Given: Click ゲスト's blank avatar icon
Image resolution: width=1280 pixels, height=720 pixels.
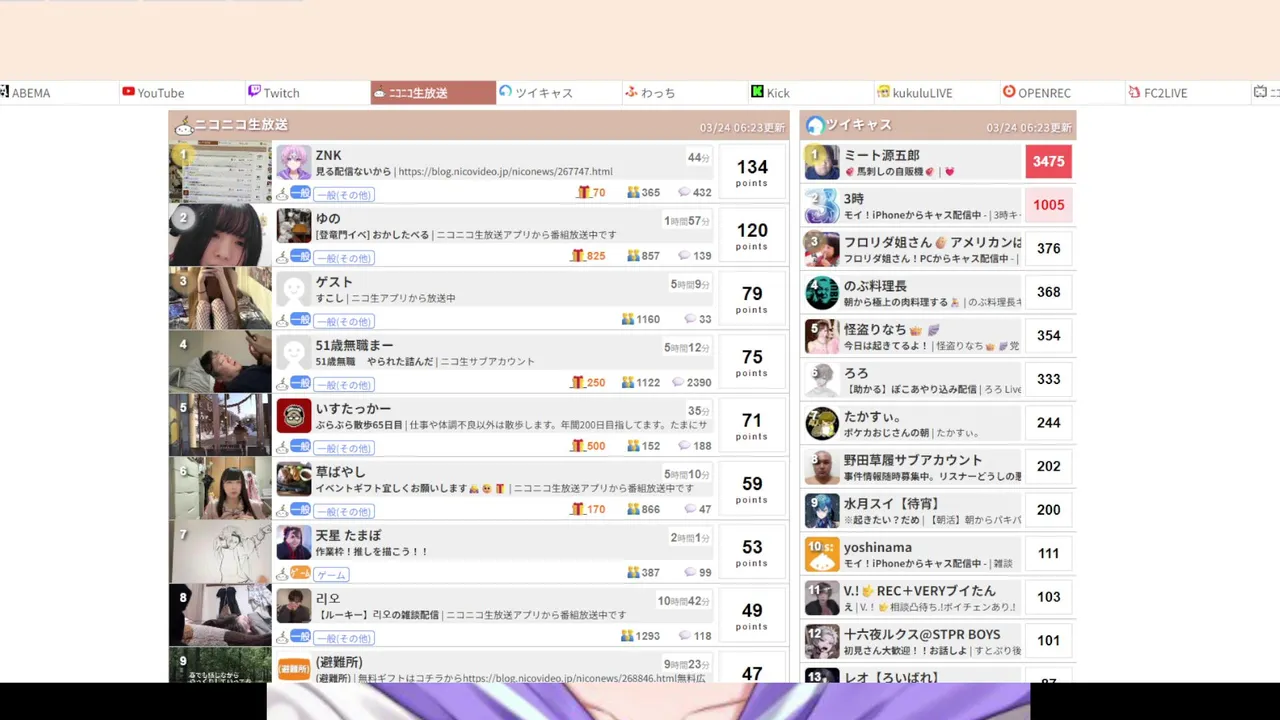Looking at the screenshot, I should [x=294, y=289].
